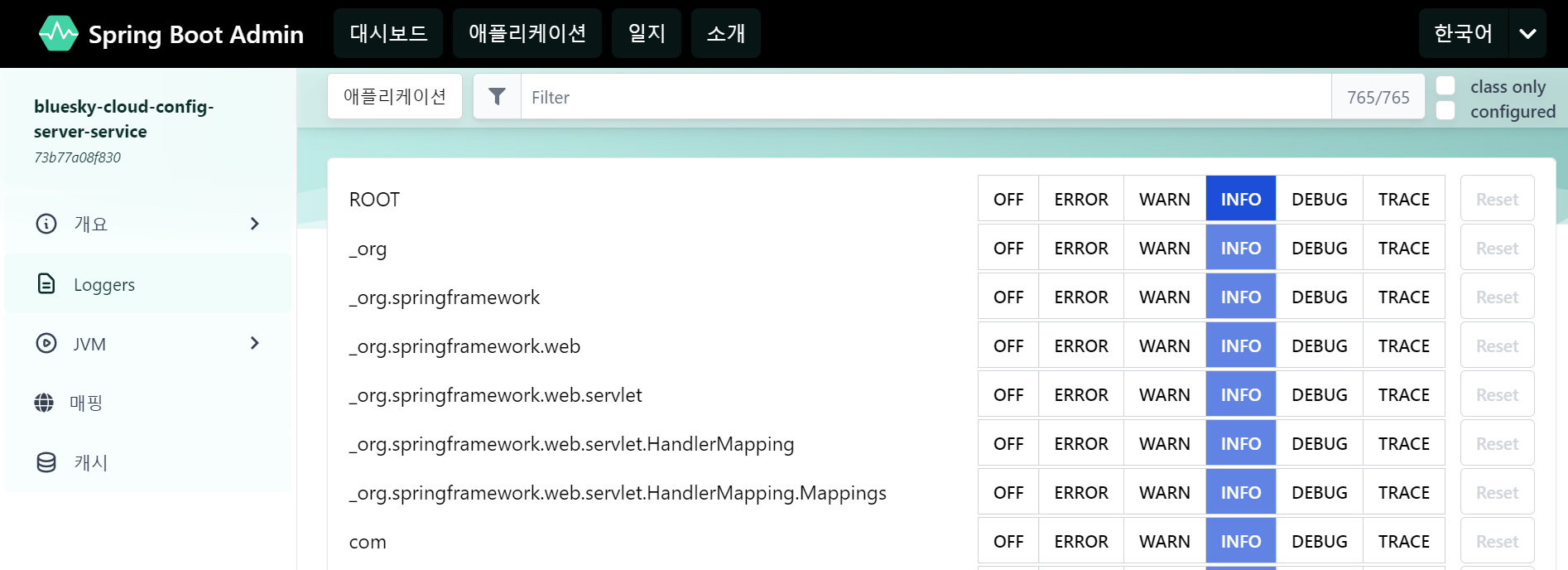Click the 매핑 globe icon

44,403
